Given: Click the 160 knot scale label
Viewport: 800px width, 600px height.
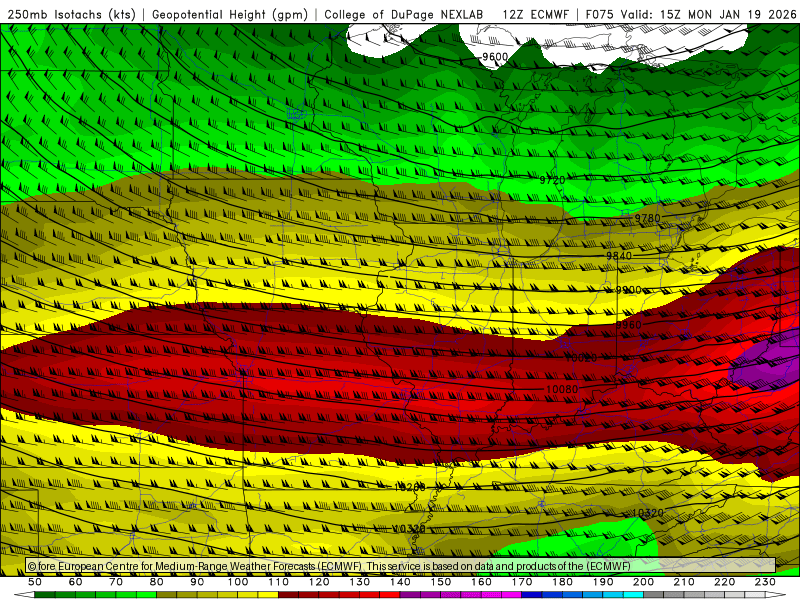Looking at the screenshot, I should tap(481, 582).
